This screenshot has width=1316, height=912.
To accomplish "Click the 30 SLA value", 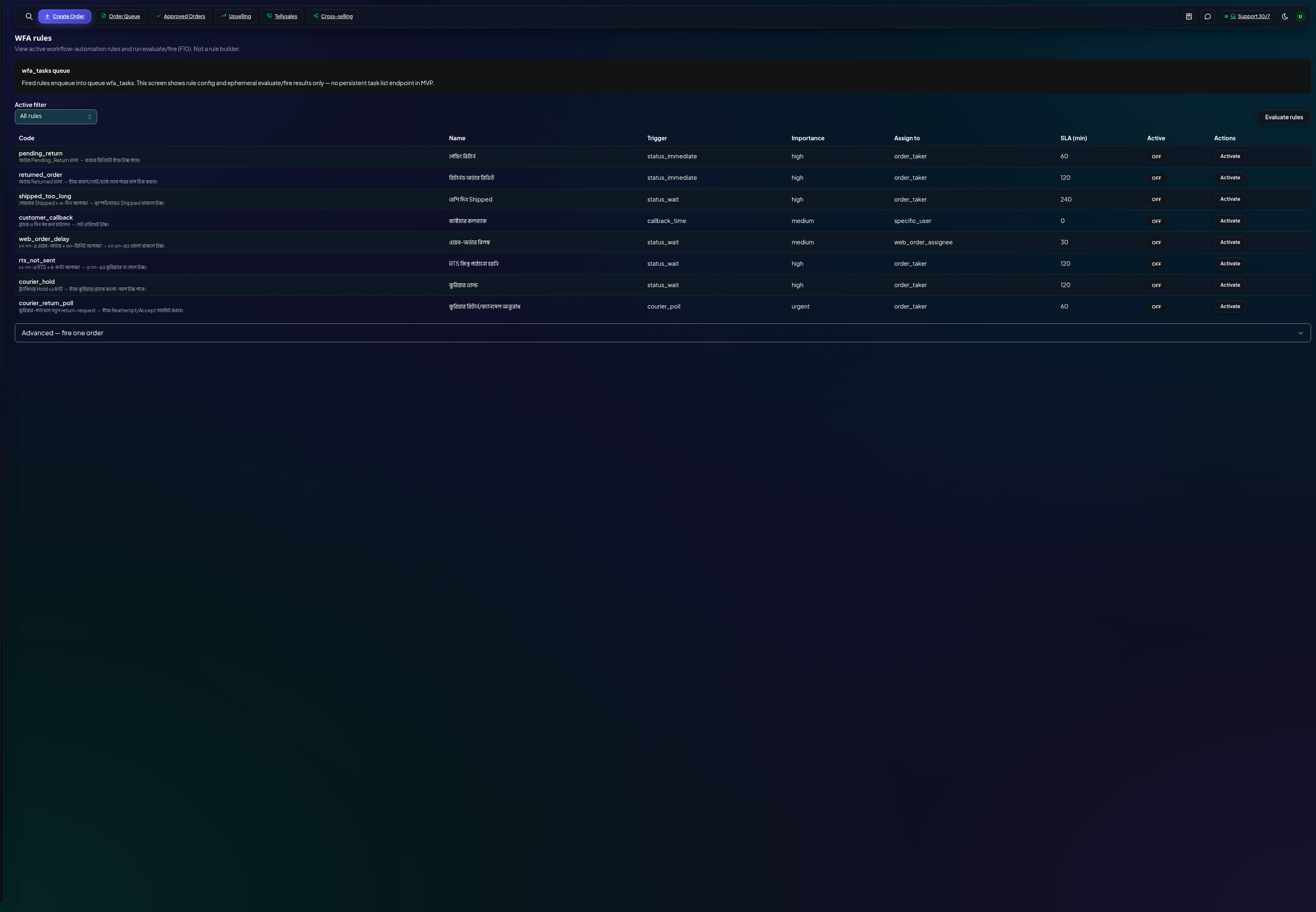I will coord(1064,242).
